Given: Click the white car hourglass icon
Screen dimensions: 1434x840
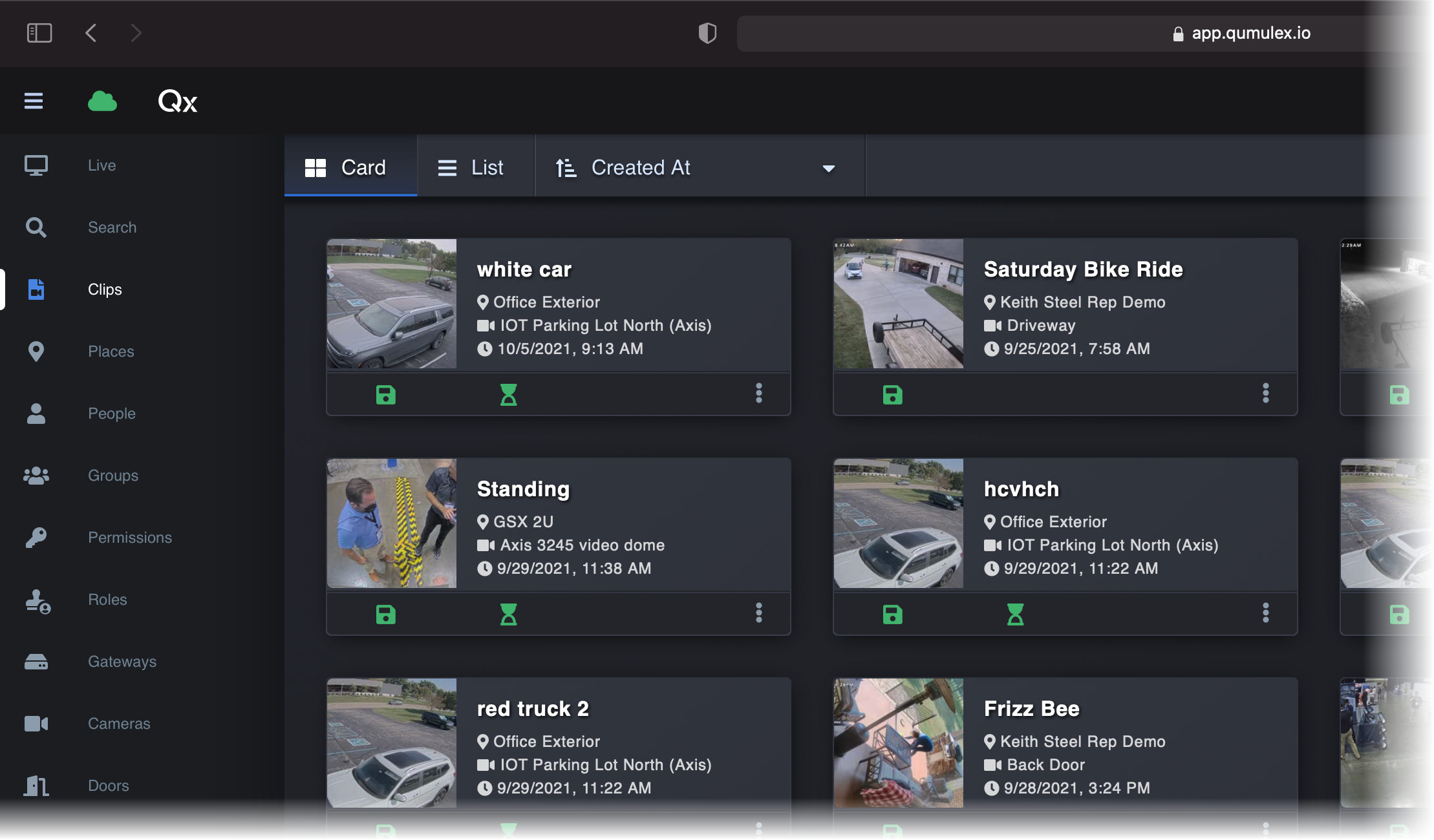Looking at the screenshot, I should [x=509, y=394].
